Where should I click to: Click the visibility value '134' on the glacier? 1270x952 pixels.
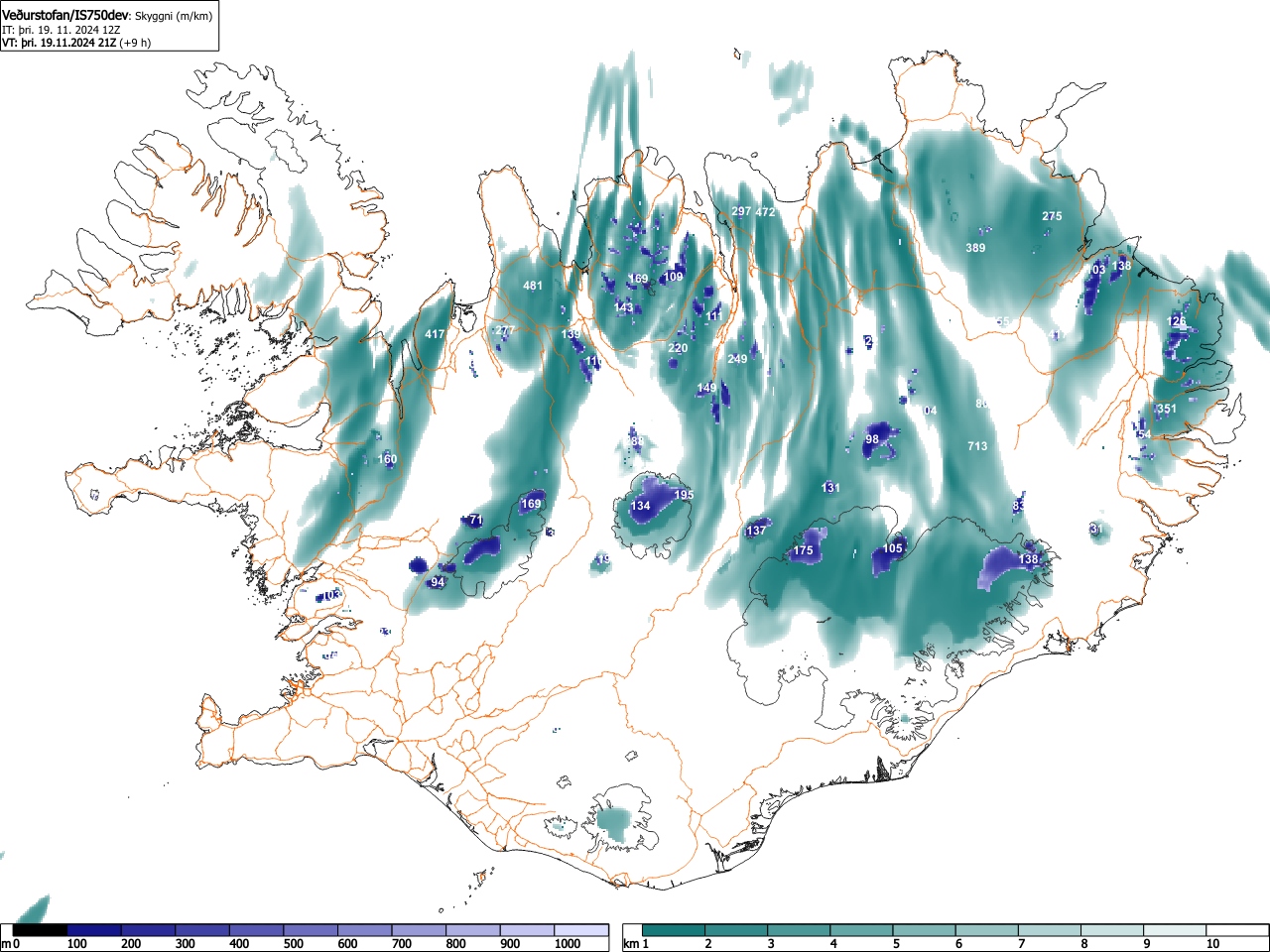coord(641,506)
